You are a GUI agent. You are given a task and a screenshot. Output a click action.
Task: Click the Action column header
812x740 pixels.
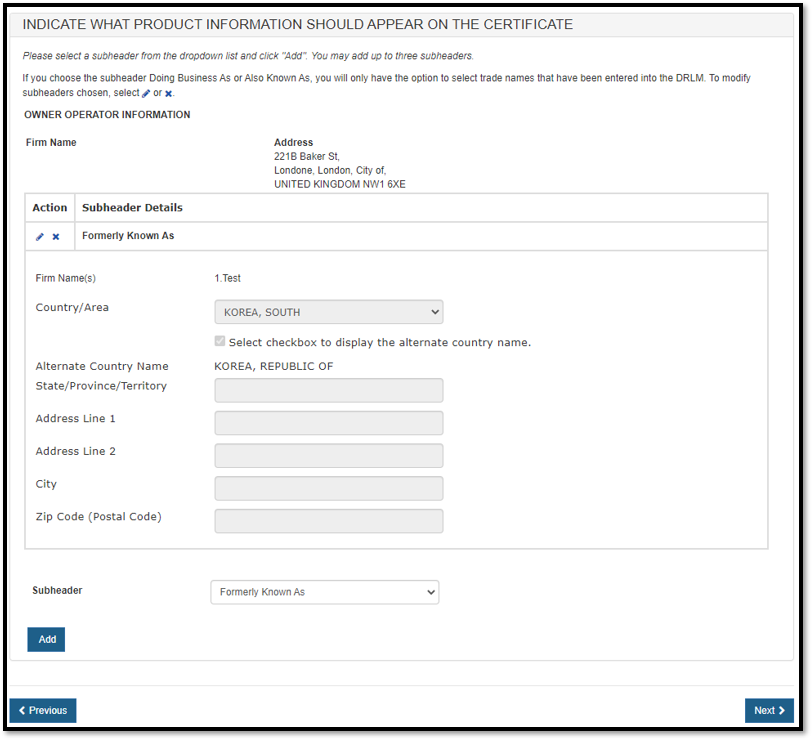point(50,208)
